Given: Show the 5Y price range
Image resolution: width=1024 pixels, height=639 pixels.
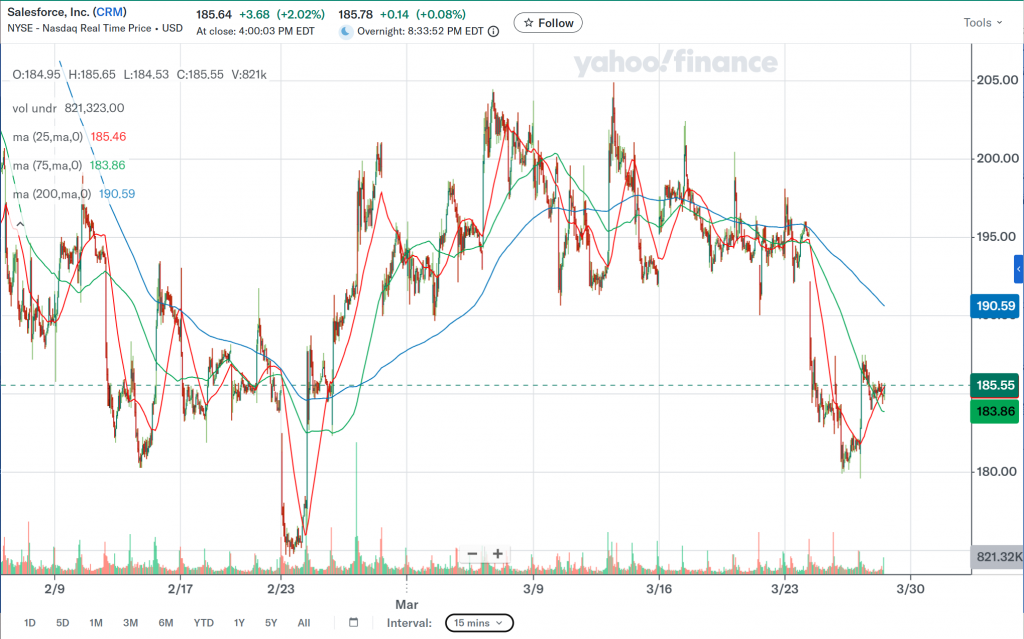Looking at the screenshot, I should 271,623.
